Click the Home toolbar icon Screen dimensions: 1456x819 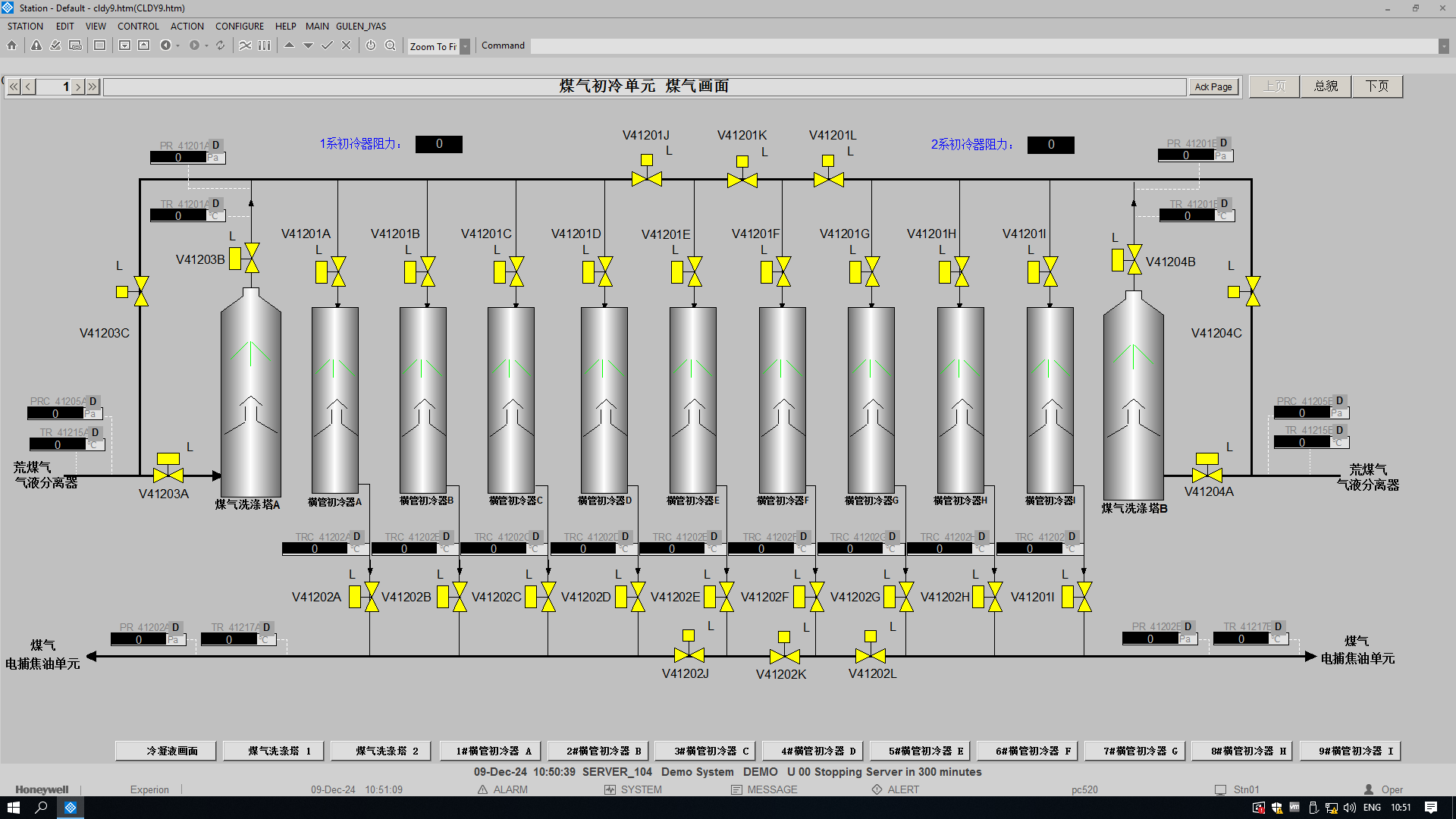12,45
